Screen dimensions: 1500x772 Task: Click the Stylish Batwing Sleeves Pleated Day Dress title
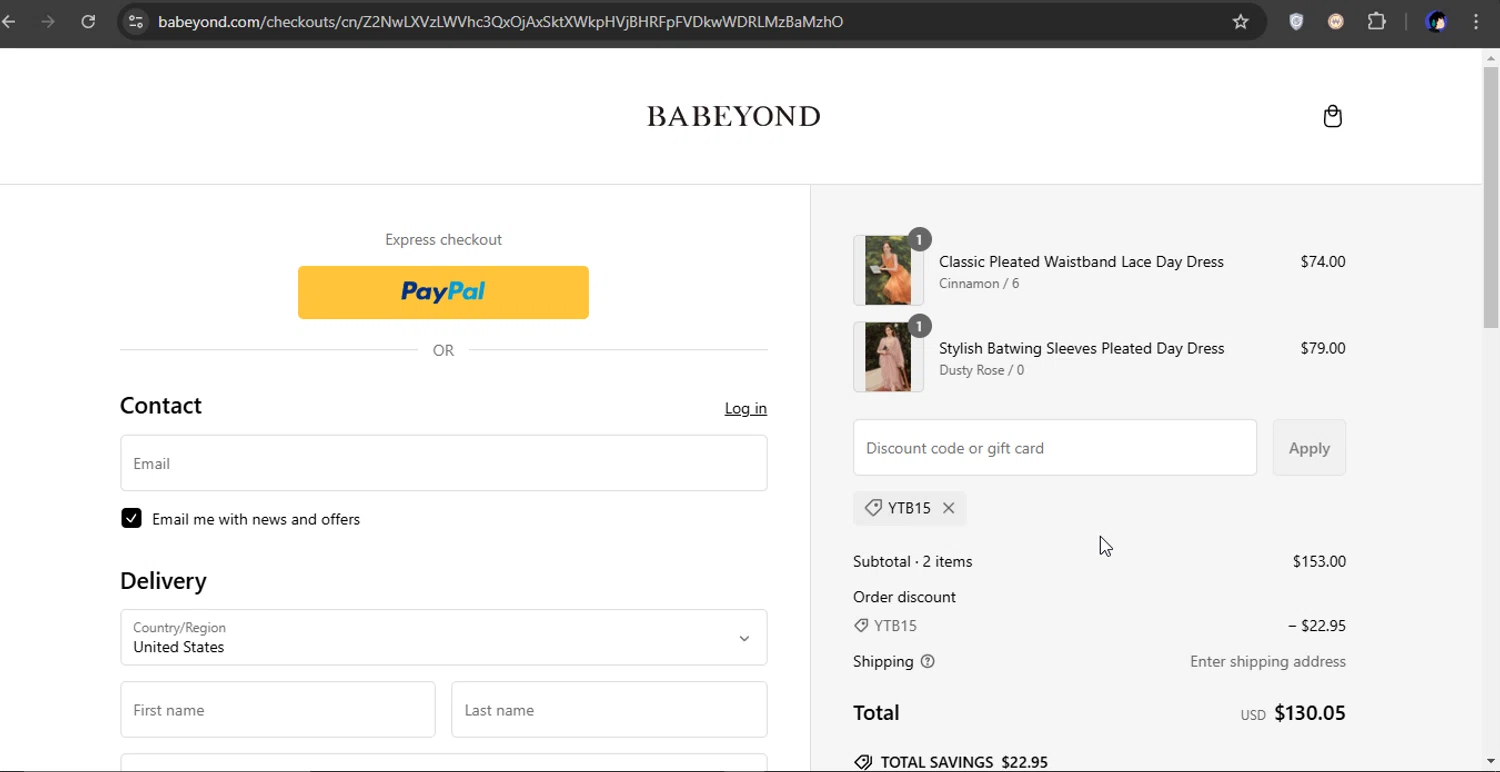[x=1081, y=348]
